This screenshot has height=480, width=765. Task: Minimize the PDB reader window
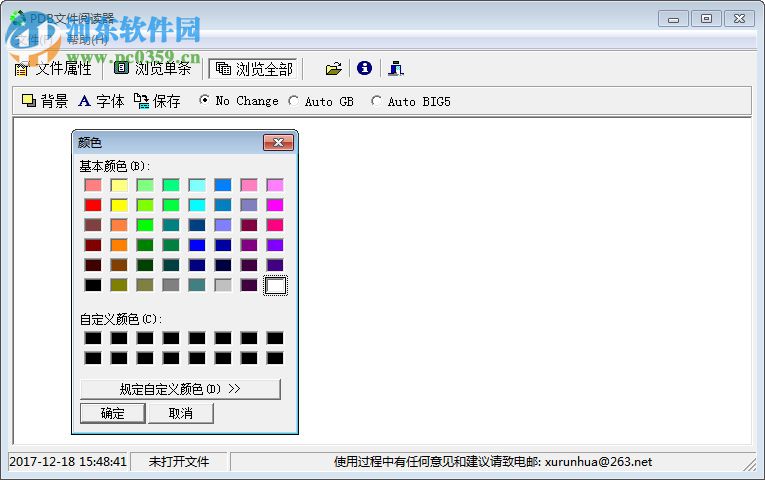(673, 19)
